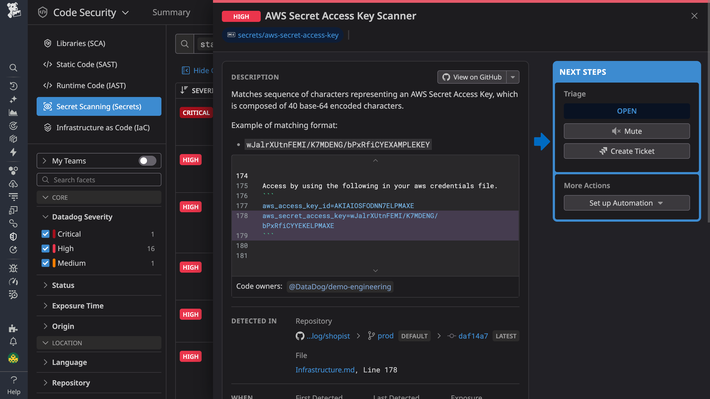The height and width of the screenshot is (399, 710).
Task: Click the secrets/aws-secret-access-key rule tag
Action: coord(283,35)
